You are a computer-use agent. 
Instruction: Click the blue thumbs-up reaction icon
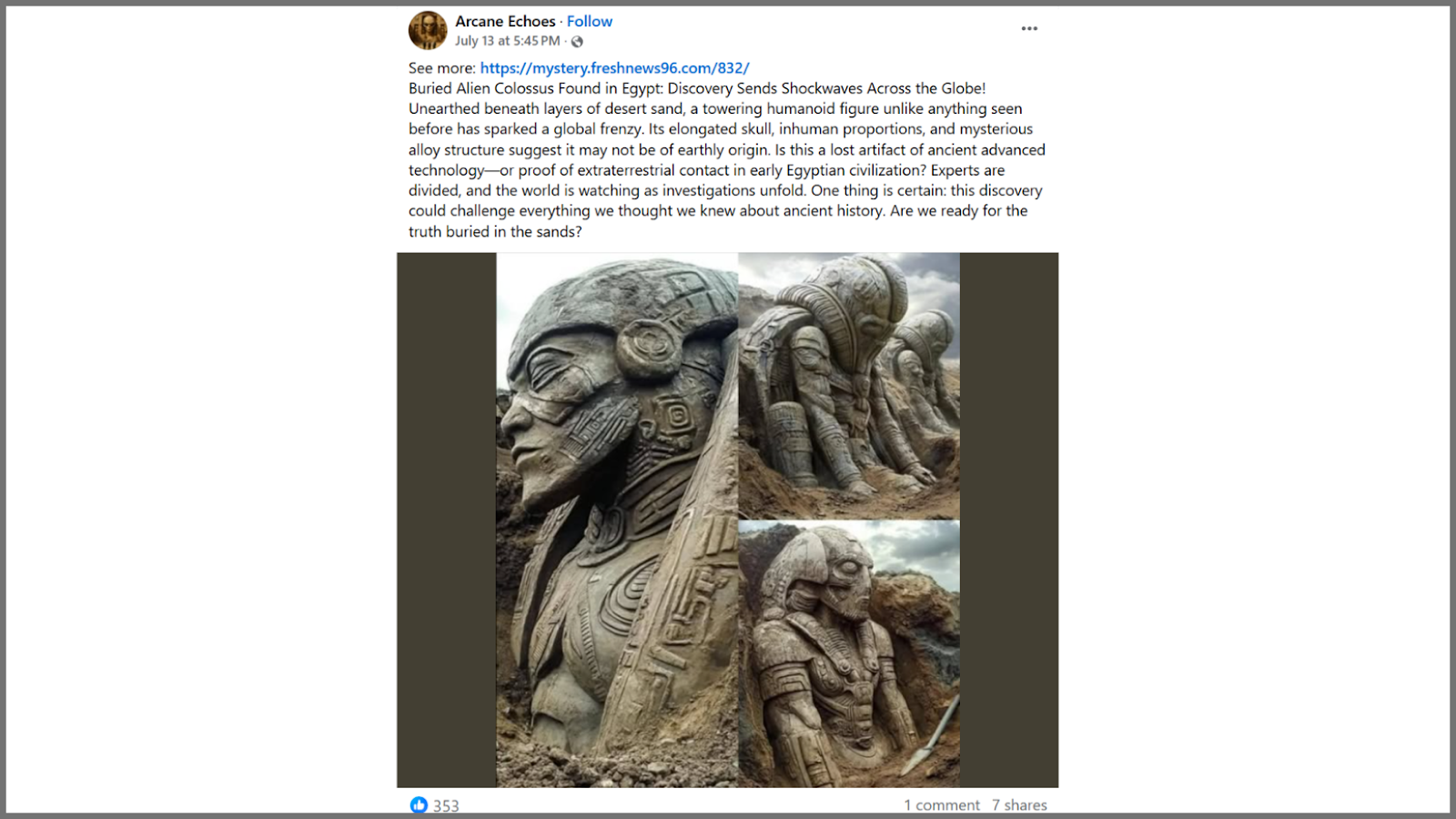(x=419, y=805)
